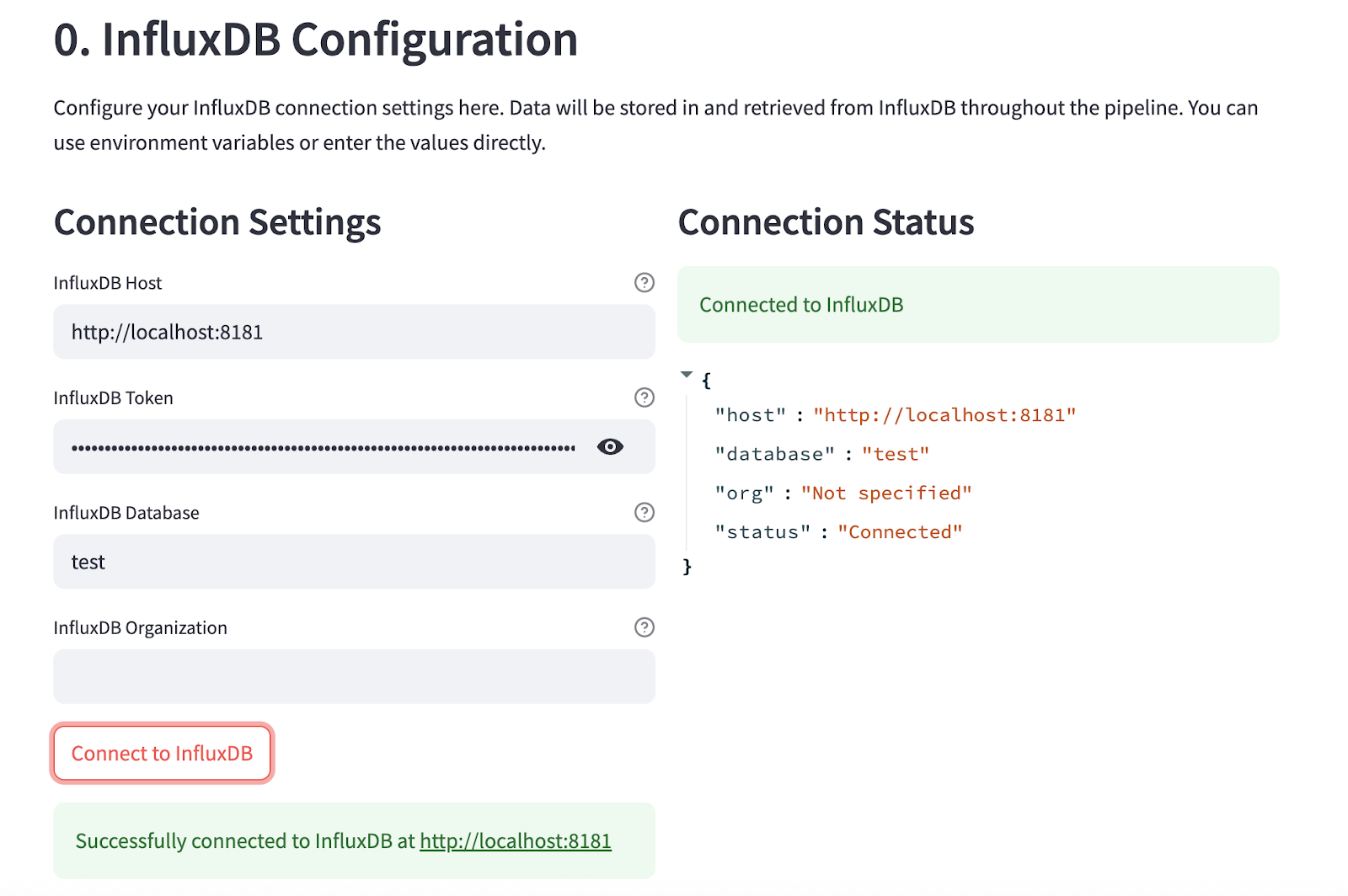
Task: Click the "org" JSON key
Action: click(x=745, y=493)
